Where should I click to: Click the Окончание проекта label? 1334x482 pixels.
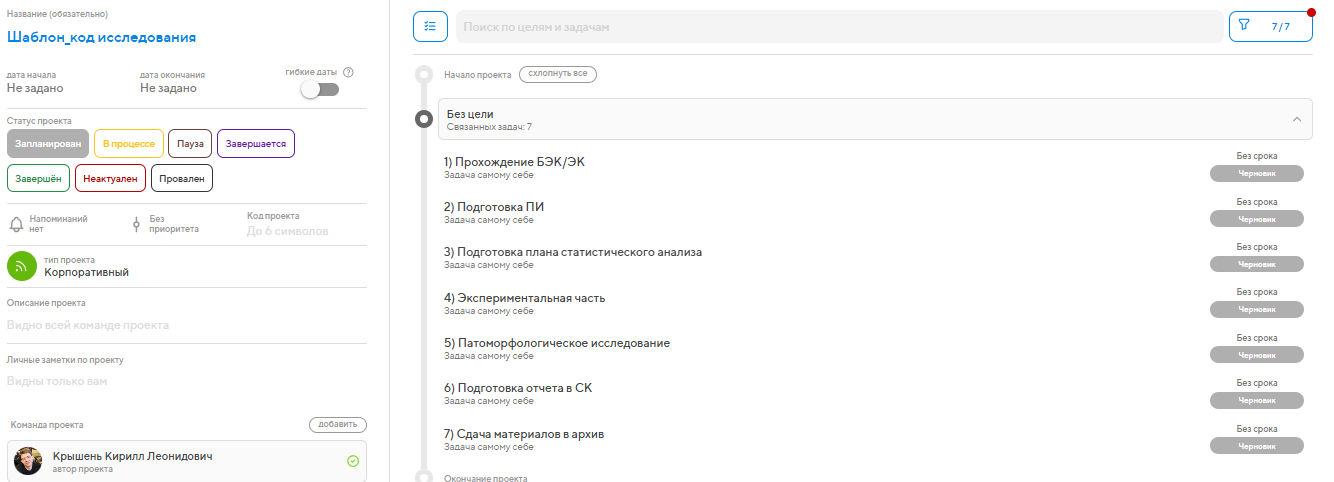(485, 478)
